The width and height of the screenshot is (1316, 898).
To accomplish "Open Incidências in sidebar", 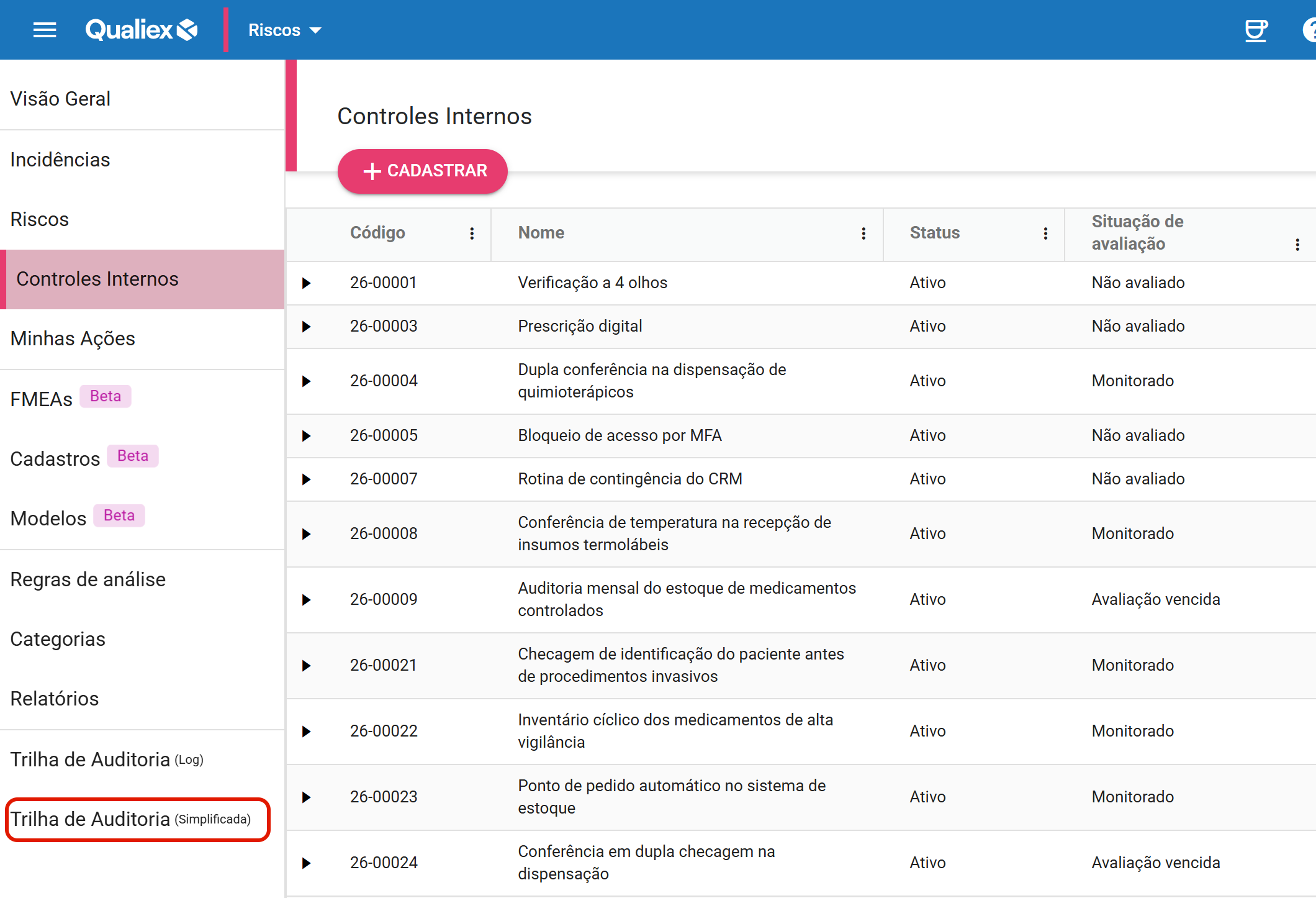I will (142, 160).
